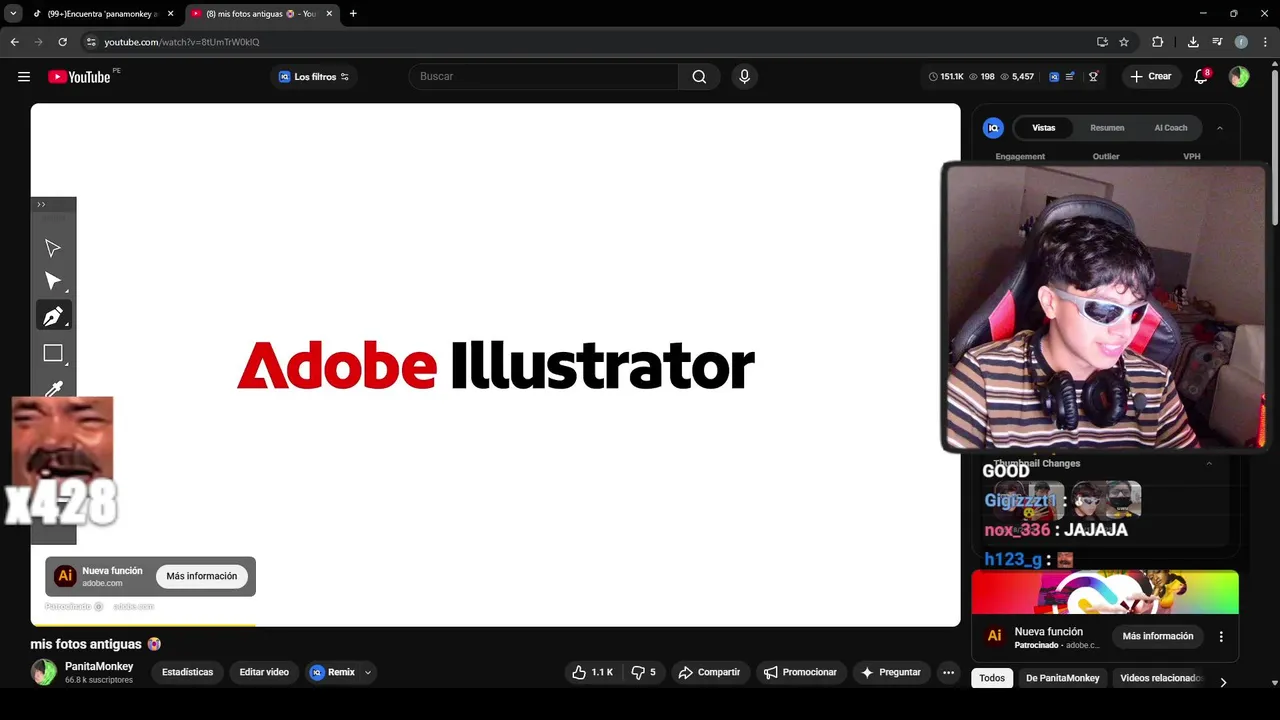Collapse the Thumbnail Changes section
Image resolution: width=1280 pixels, height=720 pixels.
pos(1209,463)
